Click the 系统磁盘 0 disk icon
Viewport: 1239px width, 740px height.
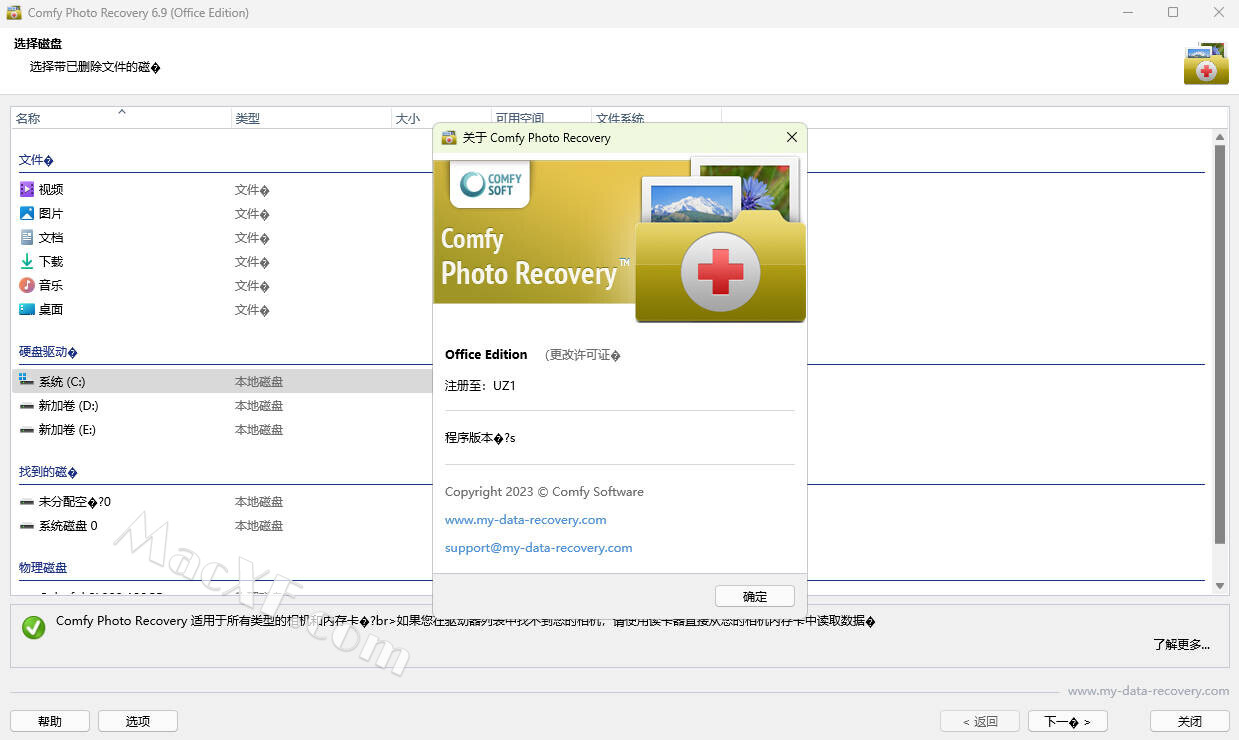[x=27, y=525]
